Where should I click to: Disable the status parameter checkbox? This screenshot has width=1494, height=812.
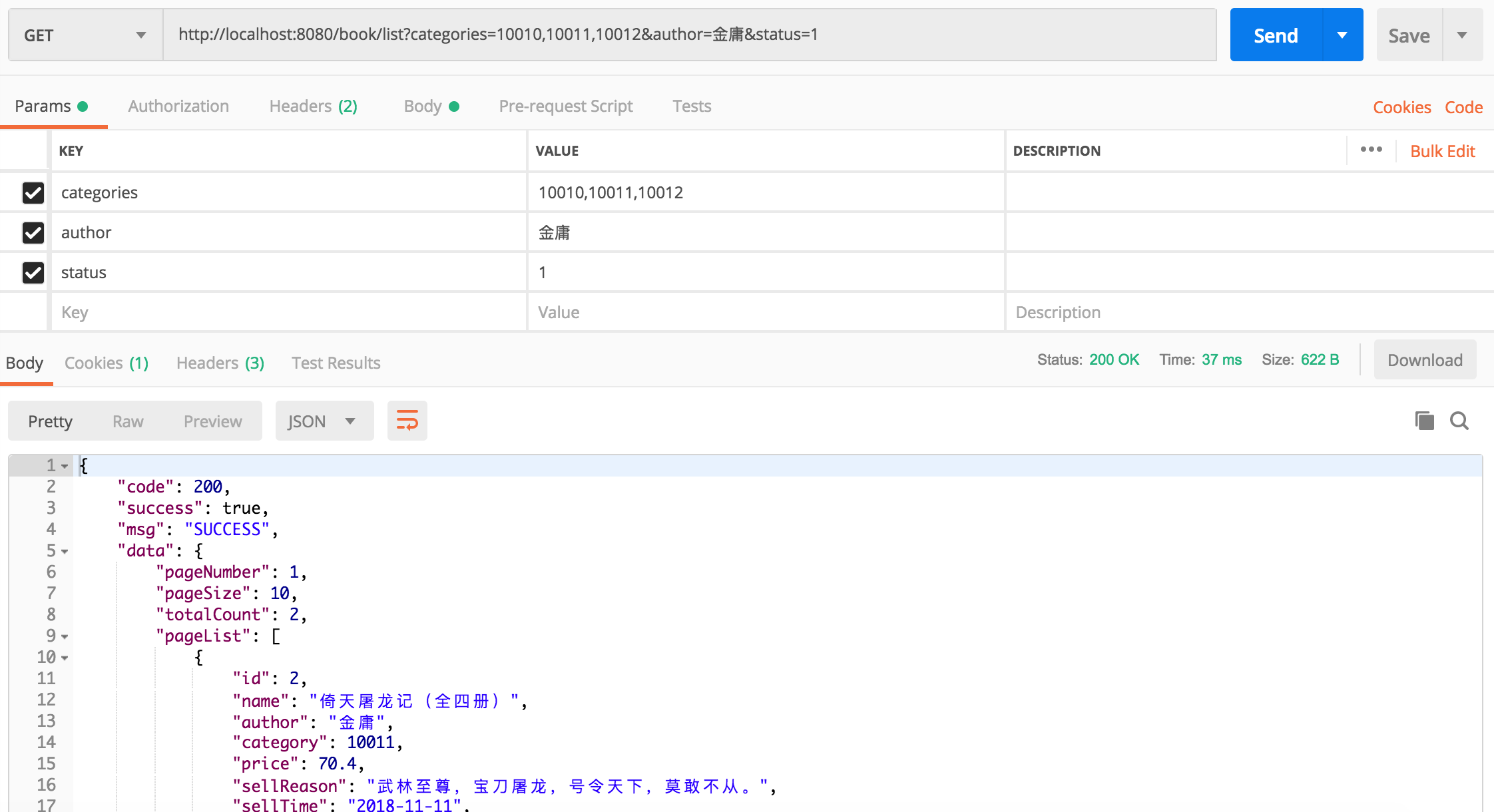(x=33, y=272)
